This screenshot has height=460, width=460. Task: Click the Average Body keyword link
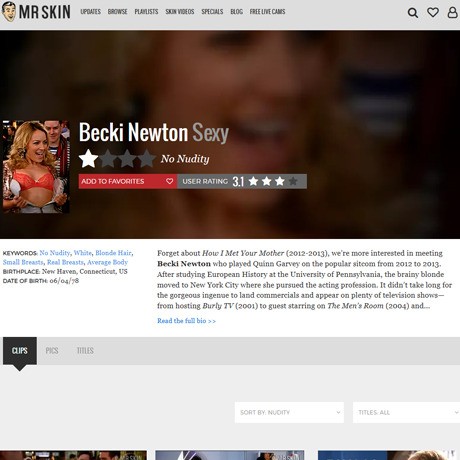(107, 262)
